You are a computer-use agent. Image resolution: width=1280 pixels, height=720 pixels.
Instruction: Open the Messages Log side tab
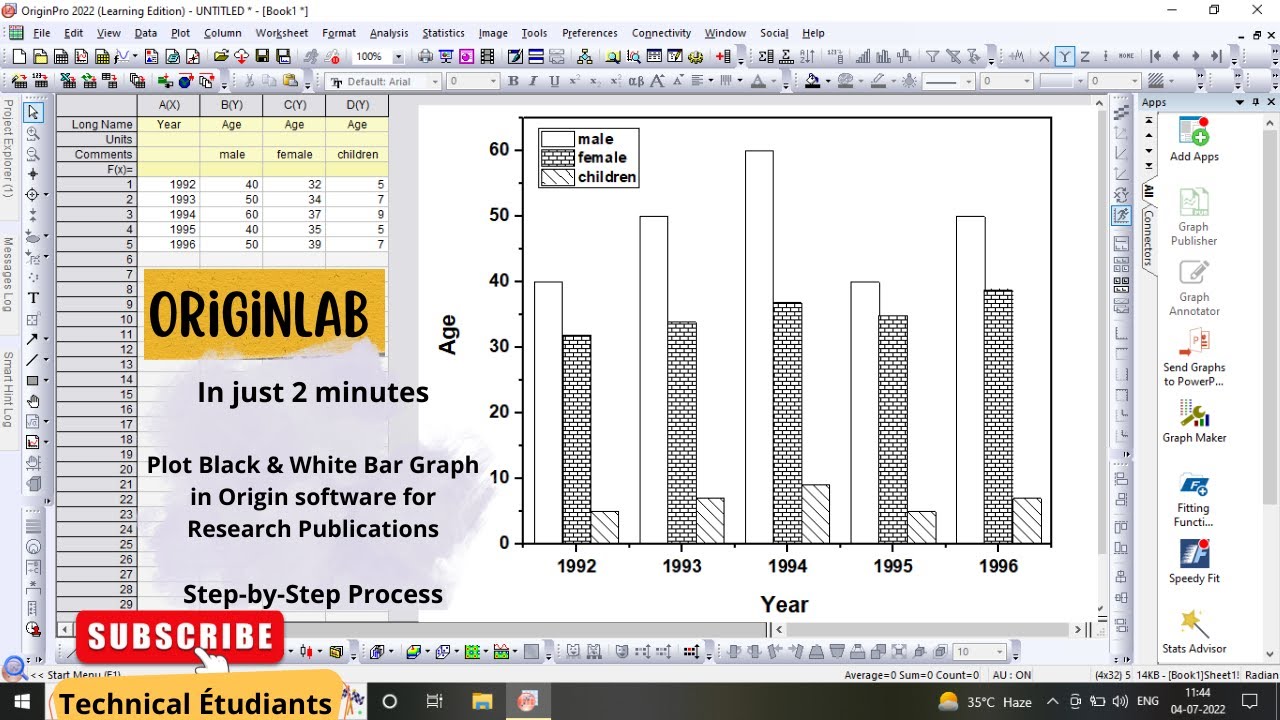pyautogui.click(x=8, y=275)
